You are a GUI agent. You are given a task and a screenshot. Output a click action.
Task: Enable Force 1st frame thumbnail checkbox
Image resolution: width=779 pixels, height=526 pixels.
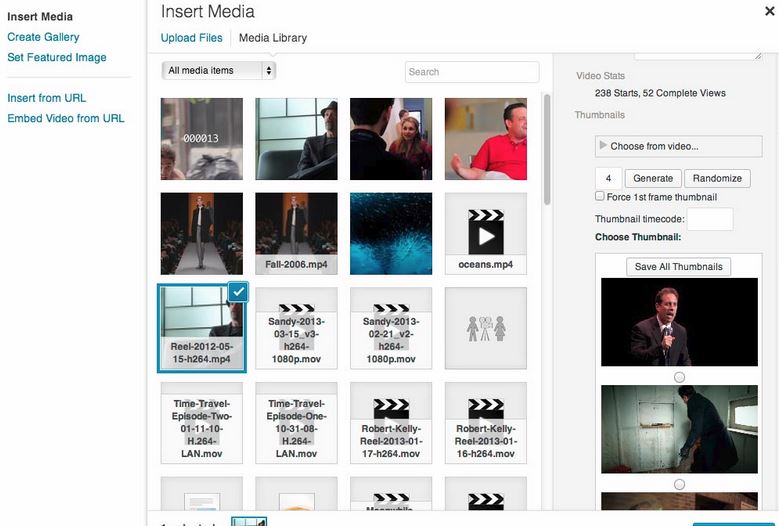coord(600,196)
